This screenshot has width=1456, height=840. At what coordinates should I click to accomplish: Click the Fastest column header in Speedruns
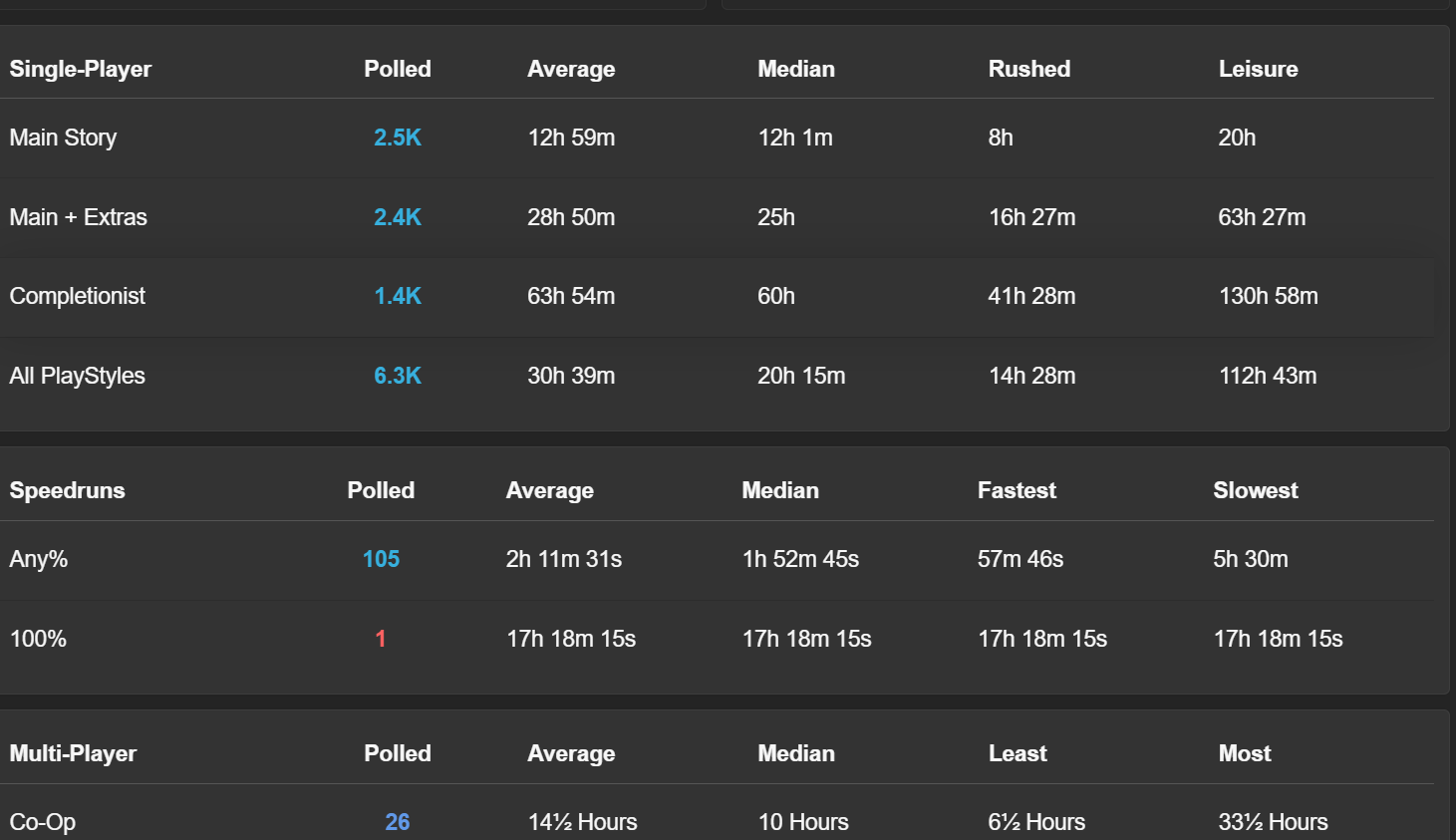point(1016,490)
